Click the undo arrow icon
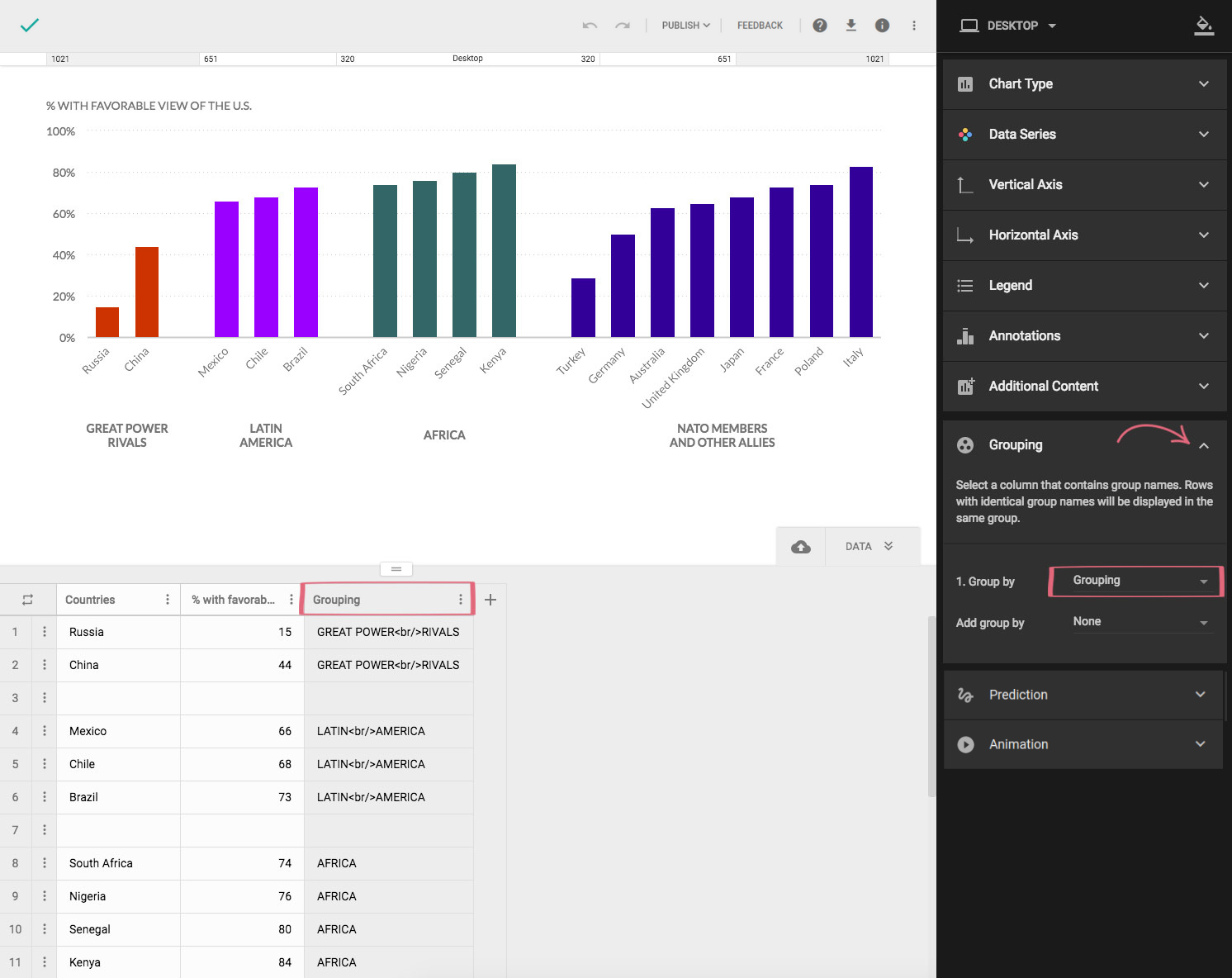Image resolution: width=1232 pixels, height=978 pixels. 590,26
